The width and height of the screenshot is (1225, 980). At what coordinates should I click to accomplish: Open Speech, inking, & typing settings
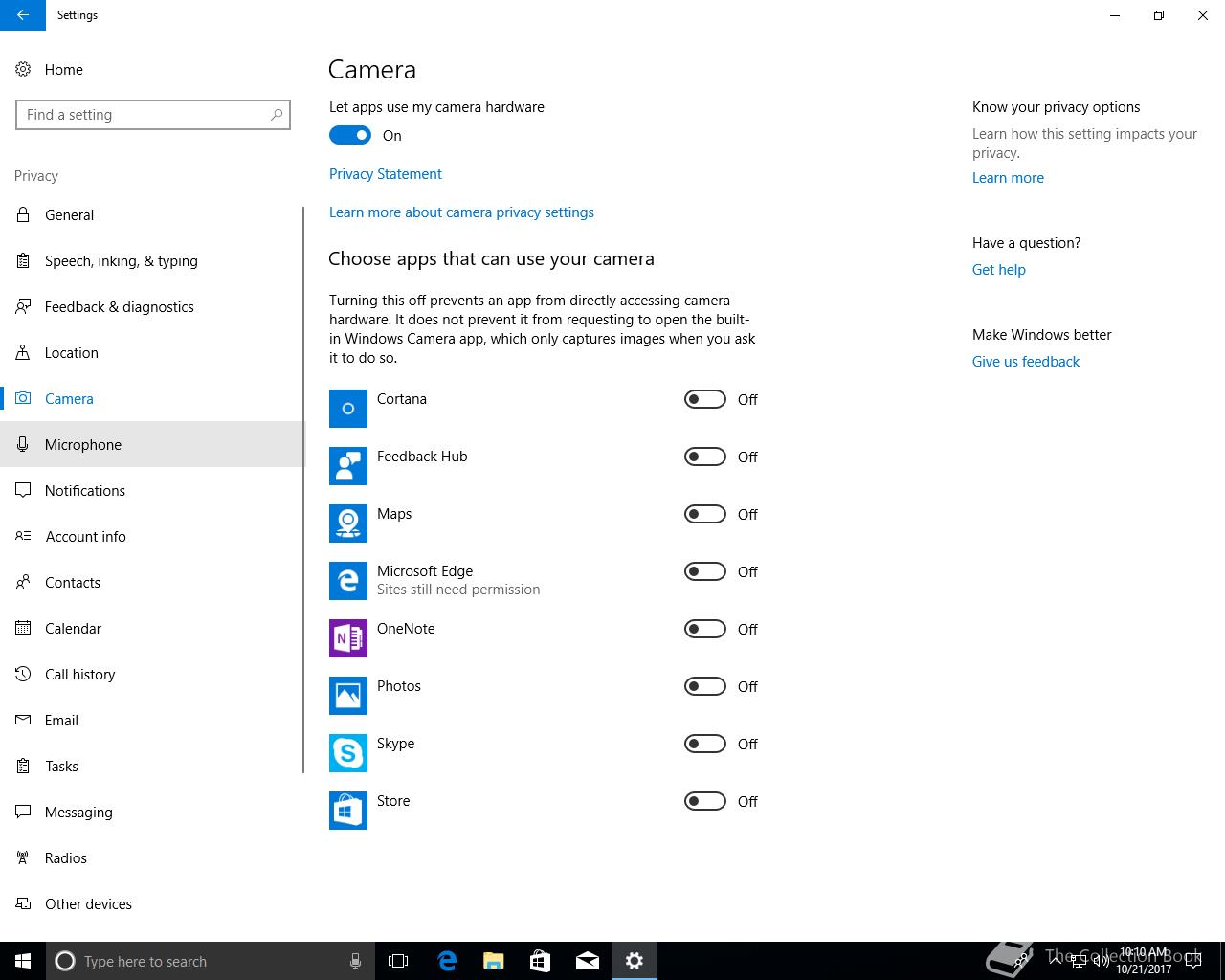(x=151, y=260)
